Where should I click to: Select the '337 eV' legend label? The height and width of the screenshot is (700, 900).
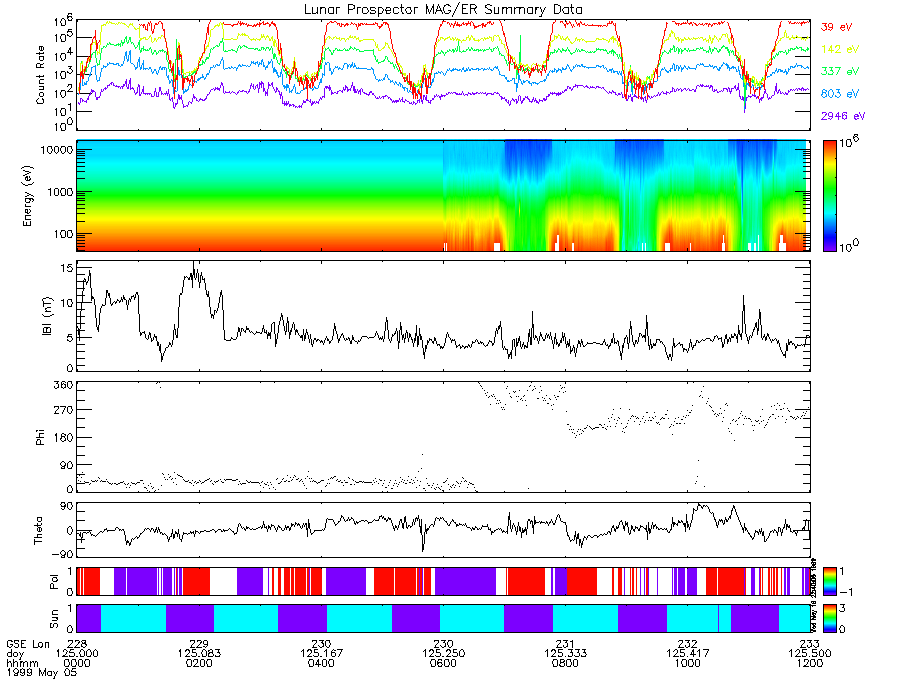coord(840,71)
